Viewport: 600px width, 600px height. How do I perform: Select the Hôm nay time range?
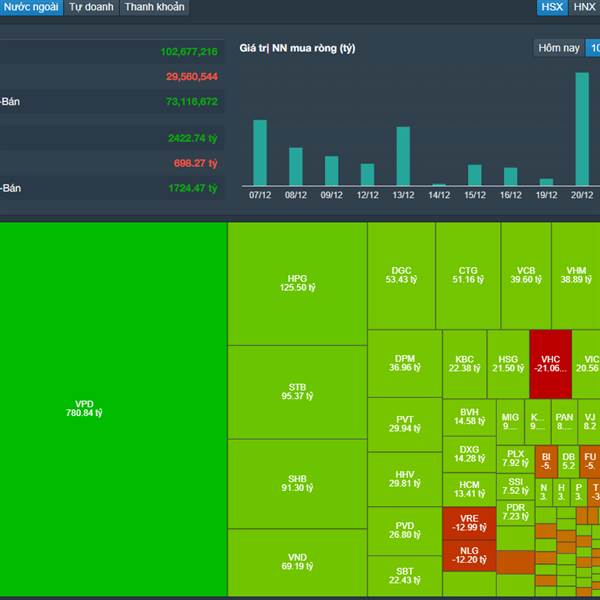[559, 48]
